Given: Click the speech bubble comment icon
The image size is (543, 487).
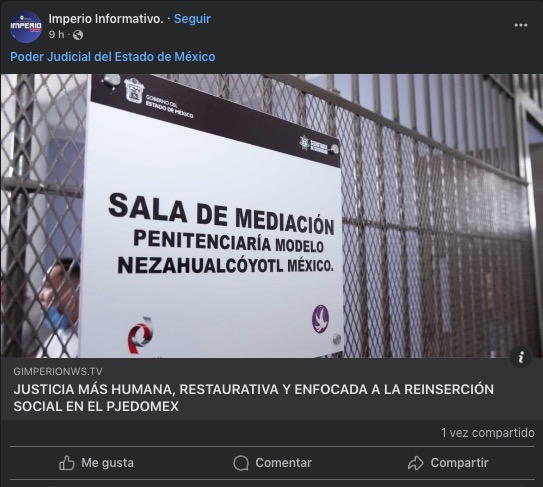Looking at the screenshot, I should 241,463.
